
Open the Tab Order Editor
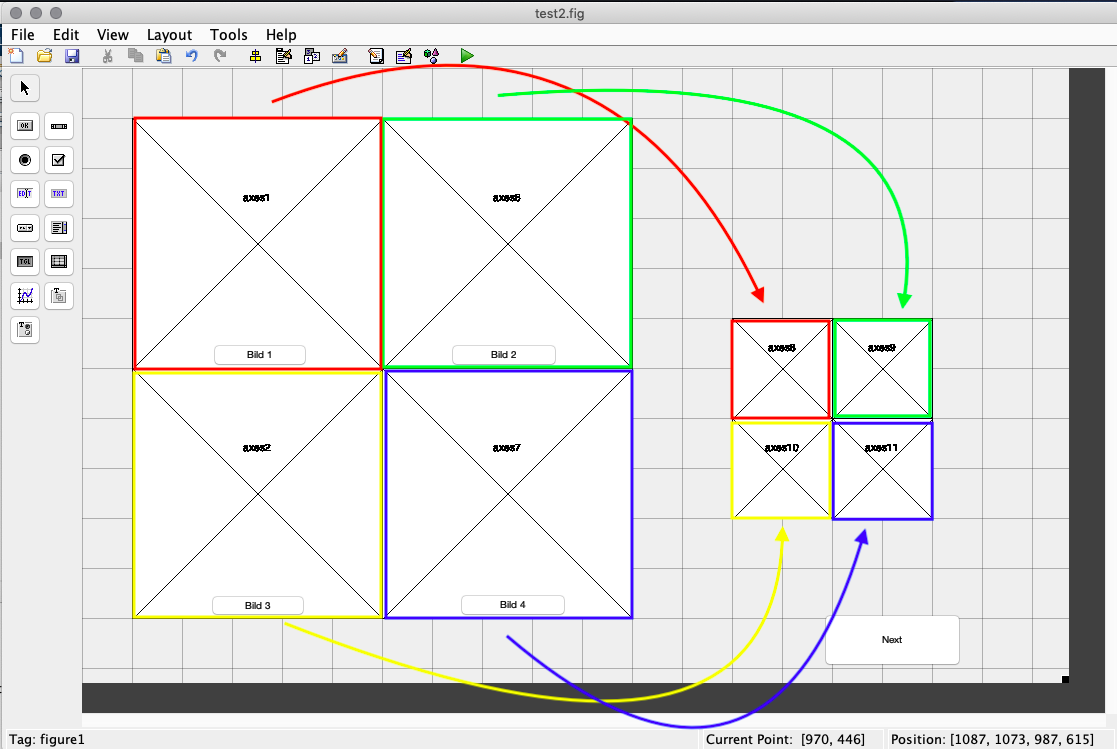(311, 56)
